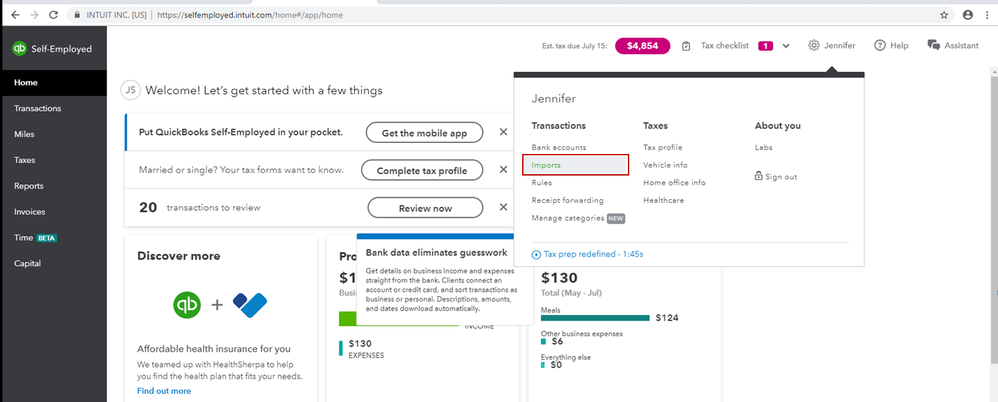Dismiss the mobile app prompt with X
The width and height of the screenshot is (998, 402).
point(503,132)
